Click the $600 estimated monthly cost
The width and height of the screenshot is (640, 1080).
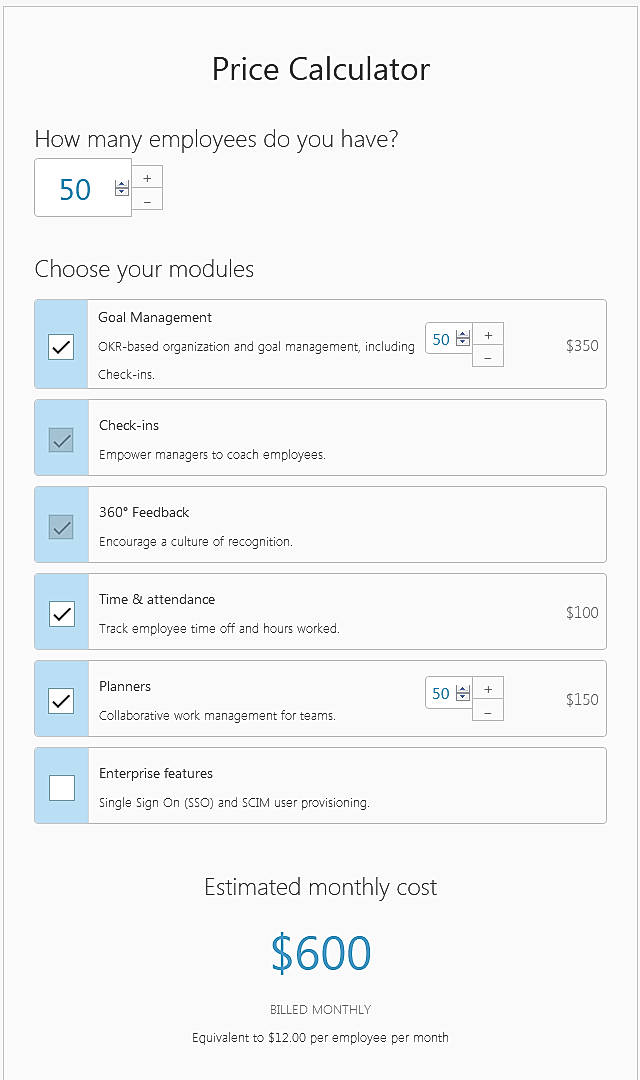(x=320, y=952)
